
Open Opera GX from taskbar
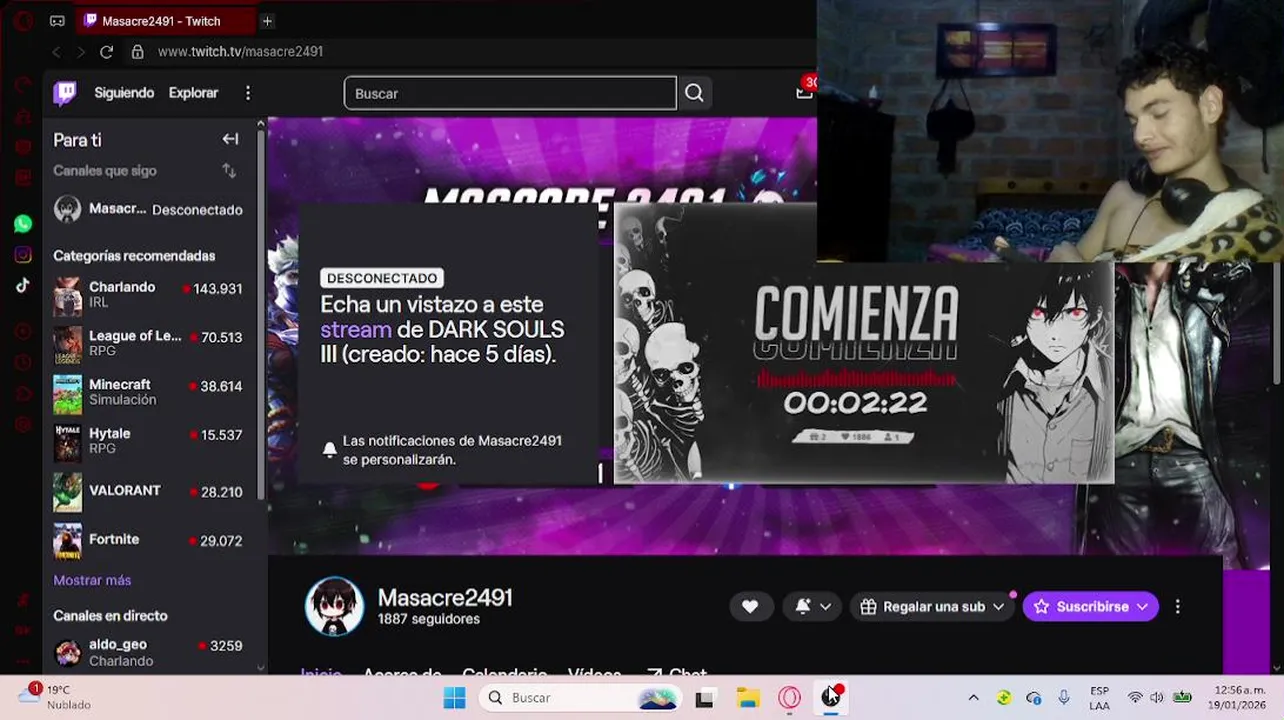tap(790, 698)
